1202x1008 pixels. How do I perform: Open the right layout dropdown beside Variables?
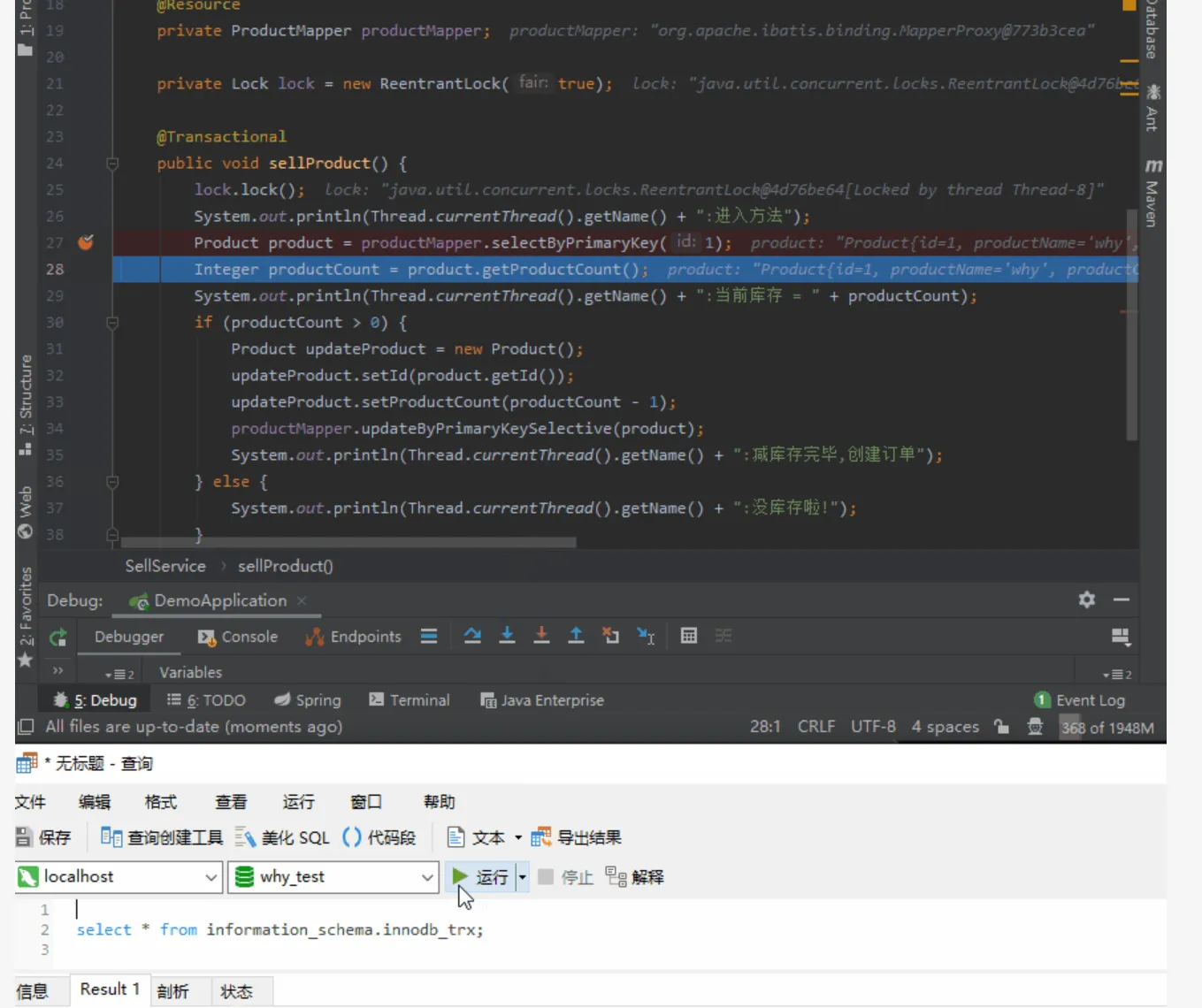click(x=1117, y=674)
